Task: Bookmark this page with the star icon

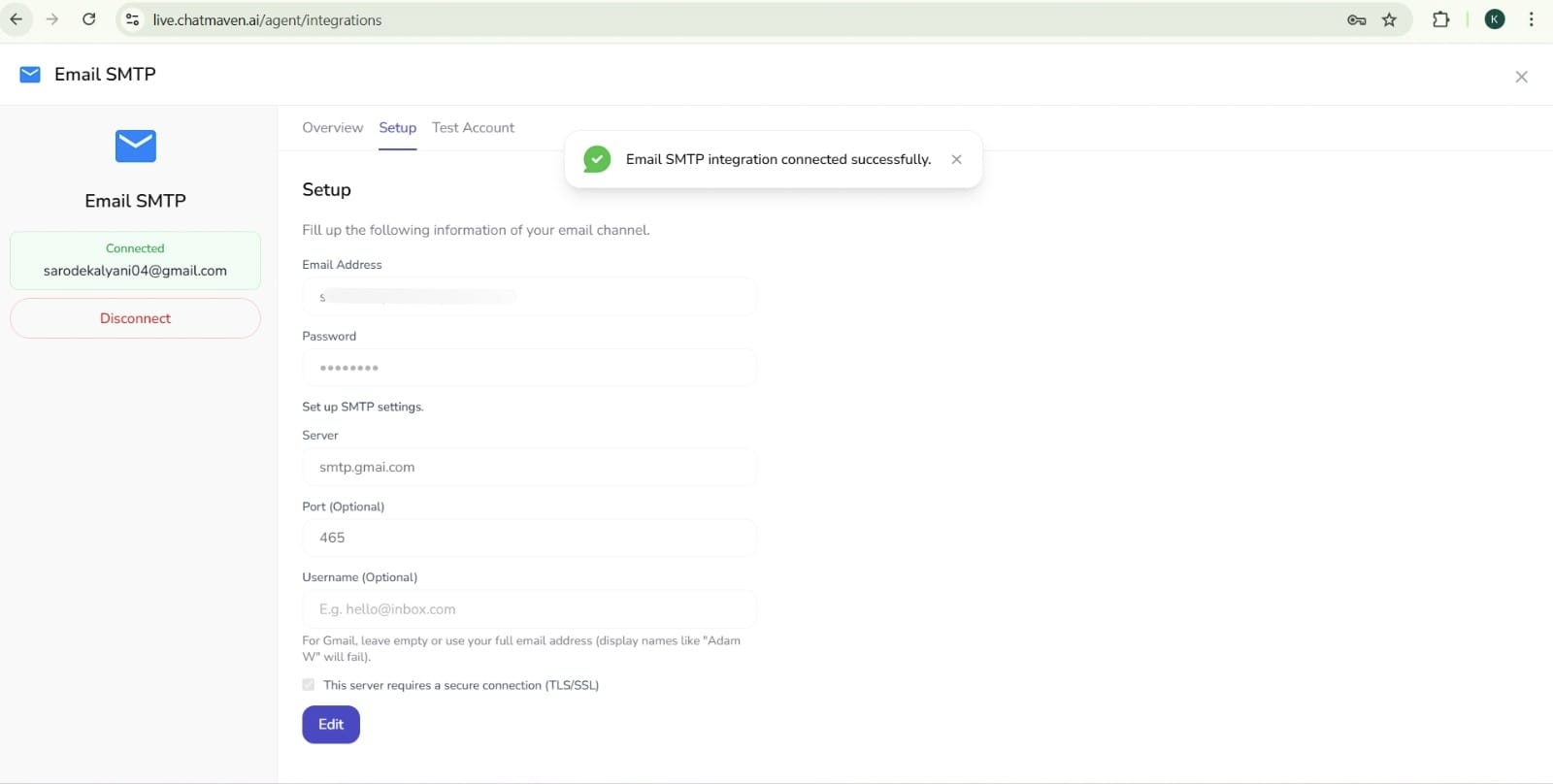Action: point(1389,19)
